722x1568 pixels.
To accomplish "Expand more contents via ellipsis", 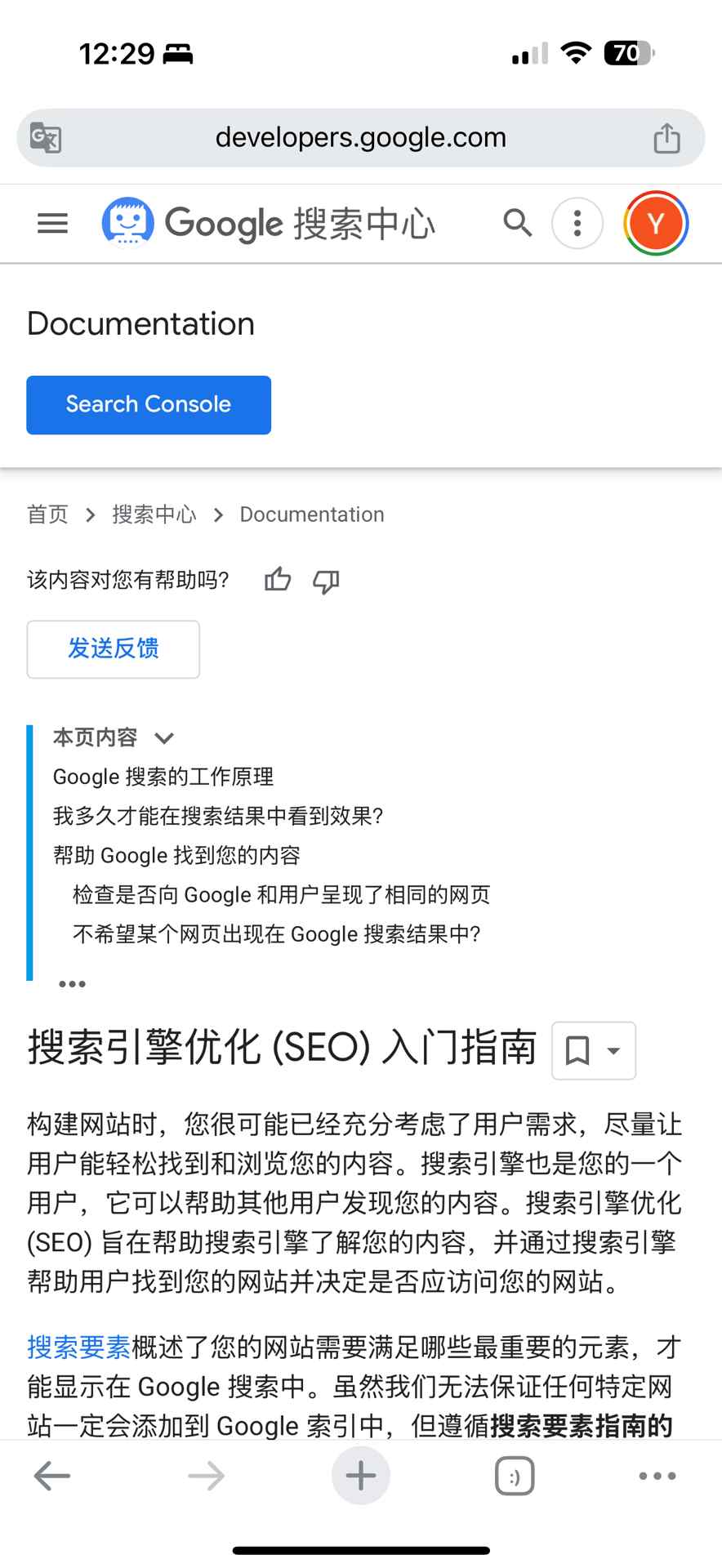I will coord(72,984).
